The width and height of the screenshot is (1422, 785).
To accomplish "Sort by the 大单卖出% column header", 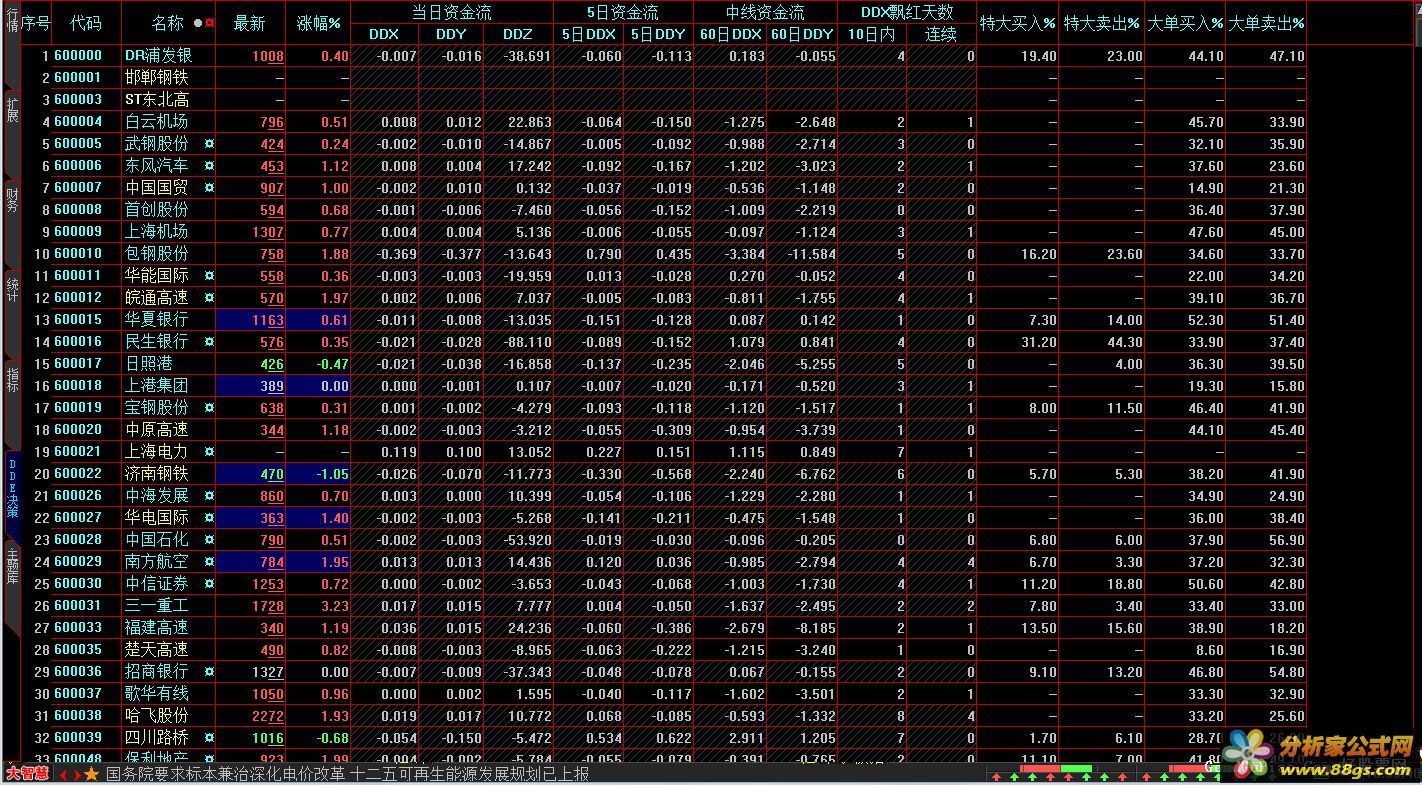I will pyautogui.click(x=1266, y=23).
